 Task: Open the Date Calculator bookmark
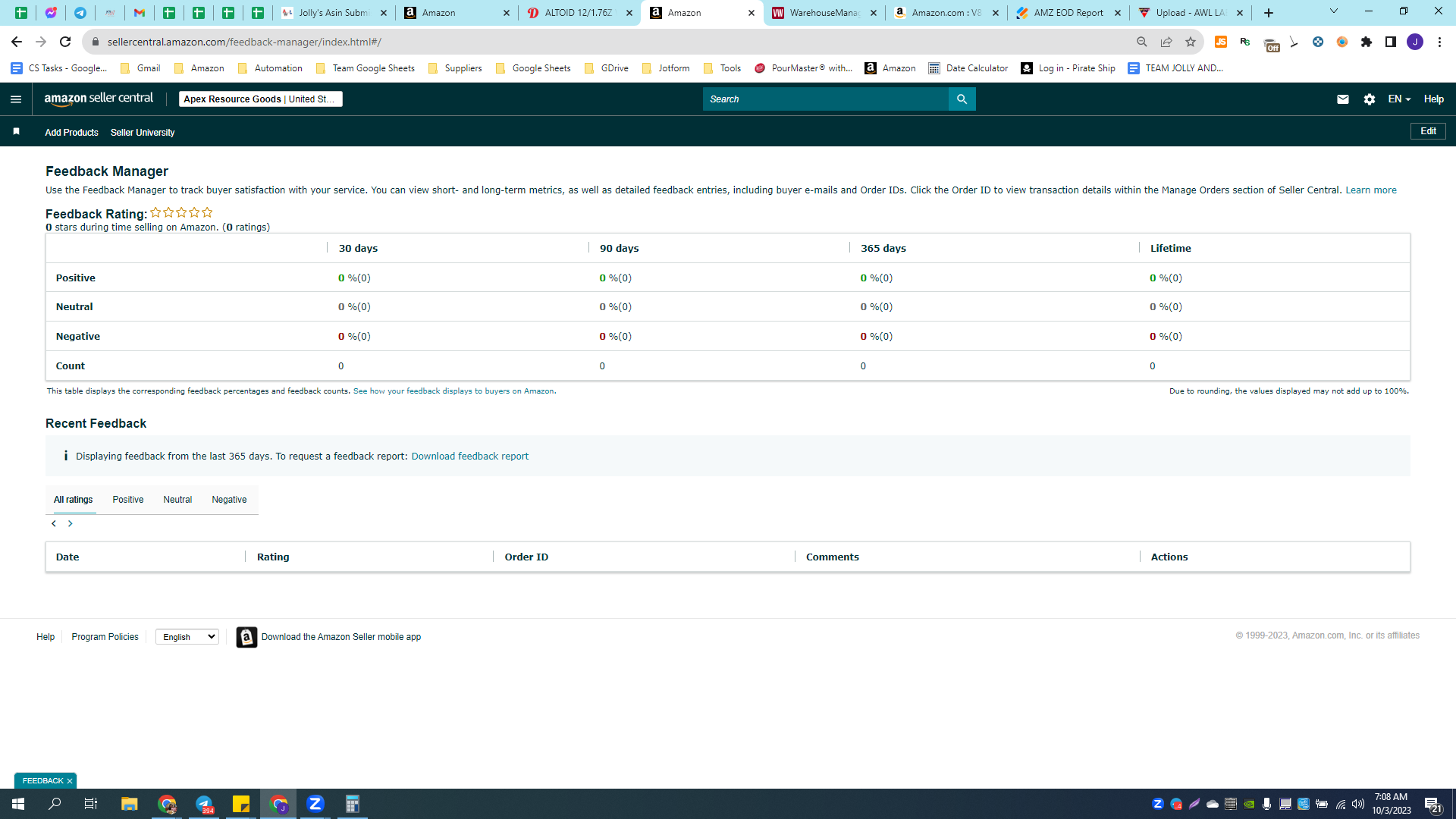coord(968,68)
